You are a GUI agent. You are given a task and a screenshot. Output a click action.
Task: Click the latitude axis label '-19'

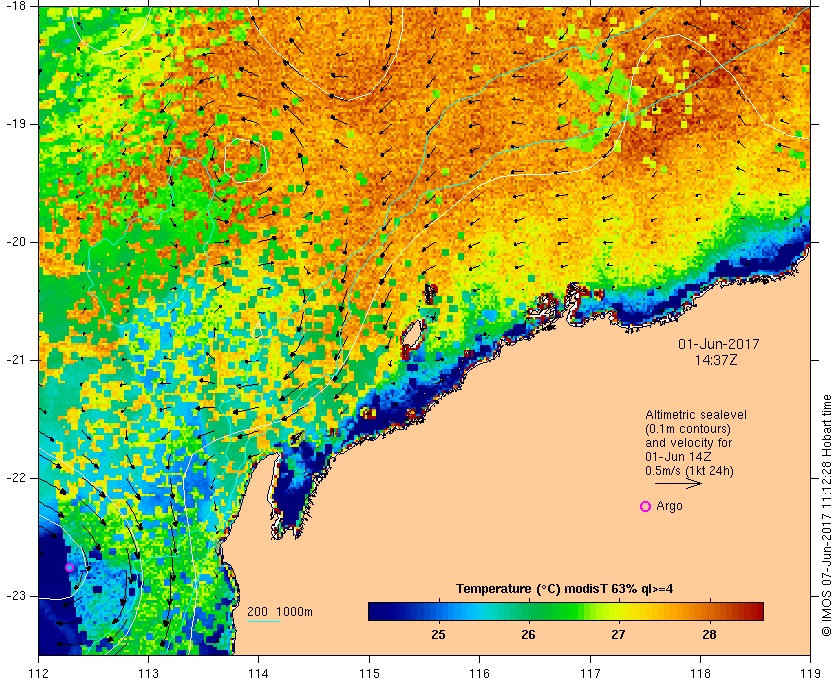15,124
